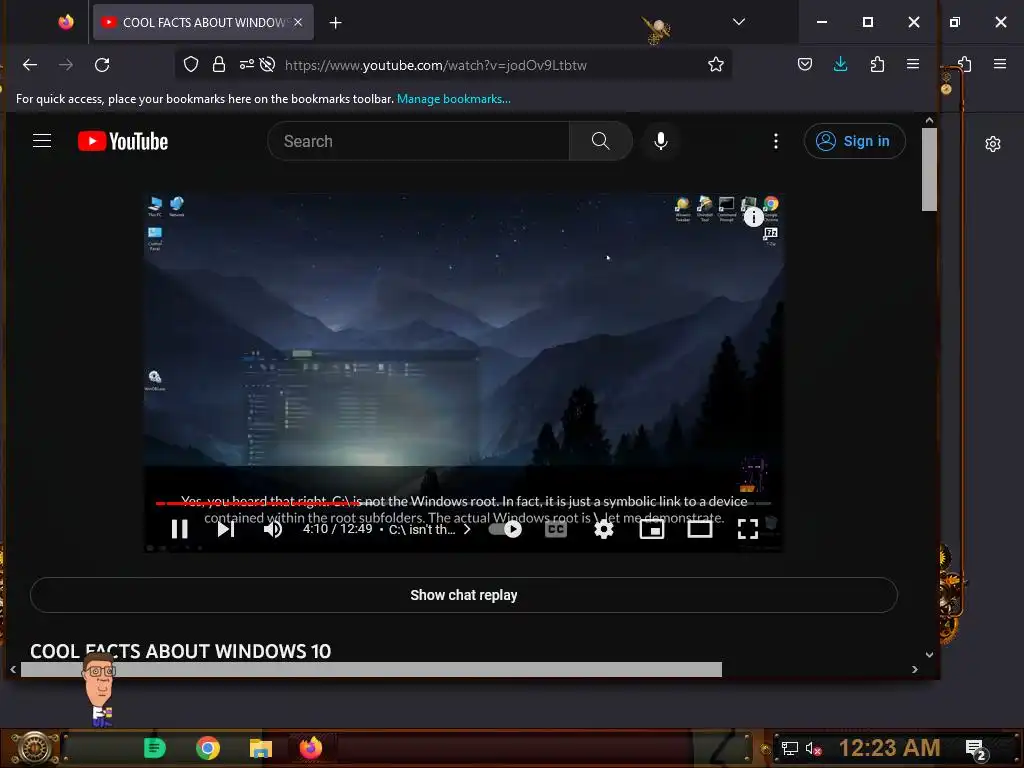
Task: Open the Start button on the taskbar
Action: click(34, 748)
